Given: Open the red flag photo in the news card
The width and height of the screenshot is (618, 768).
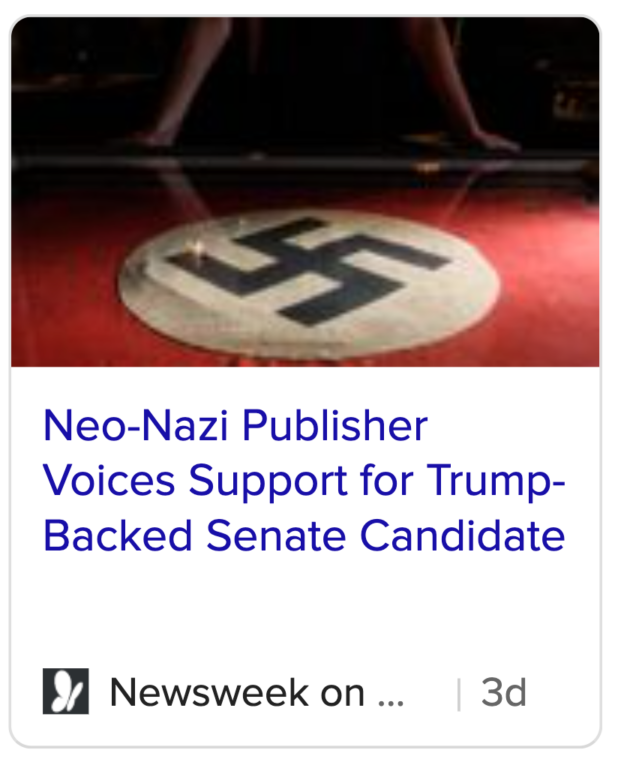Looking at the screenshot, I should (x=305, y=192).
